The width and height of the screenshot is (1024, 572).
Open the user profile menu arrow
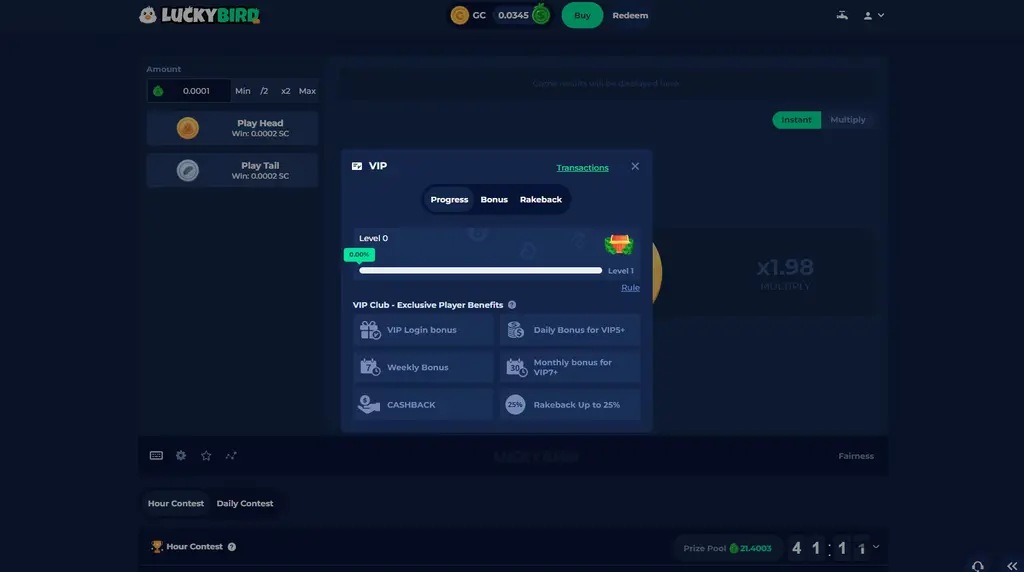tap(881, 15)
